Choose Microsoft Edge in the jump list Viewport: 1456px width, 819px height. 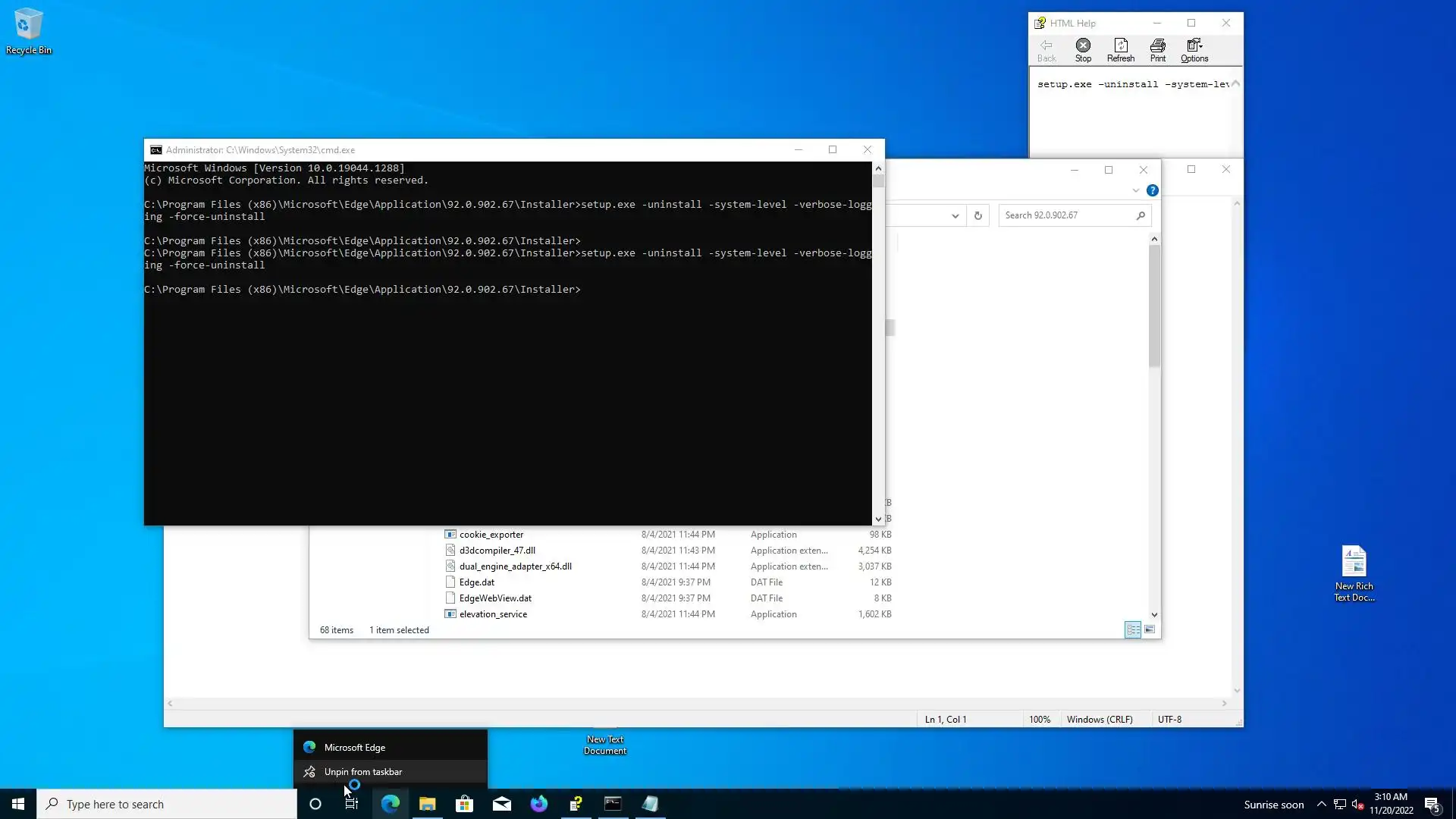355,747
